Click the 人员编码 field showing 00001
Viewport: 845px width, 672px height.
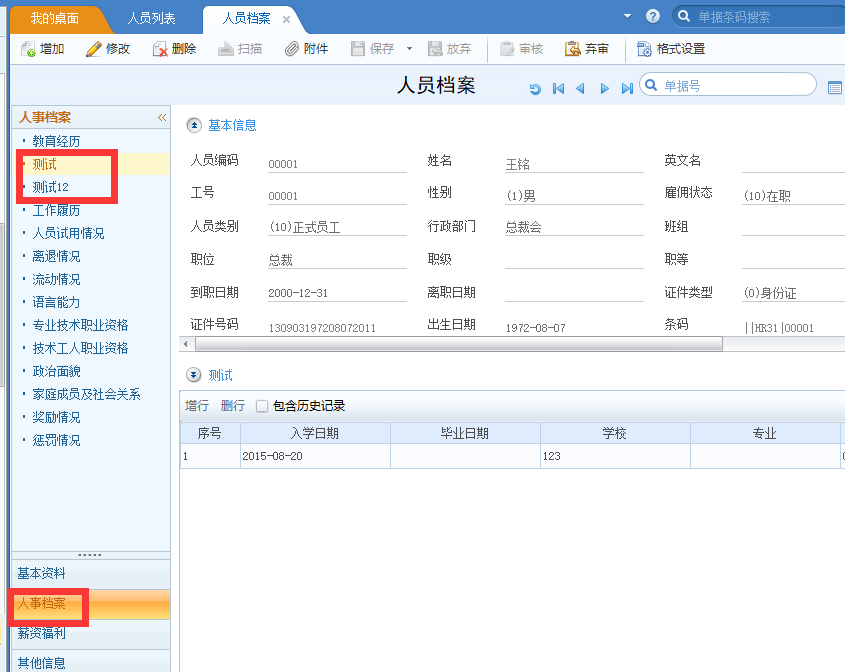(337, 164)
